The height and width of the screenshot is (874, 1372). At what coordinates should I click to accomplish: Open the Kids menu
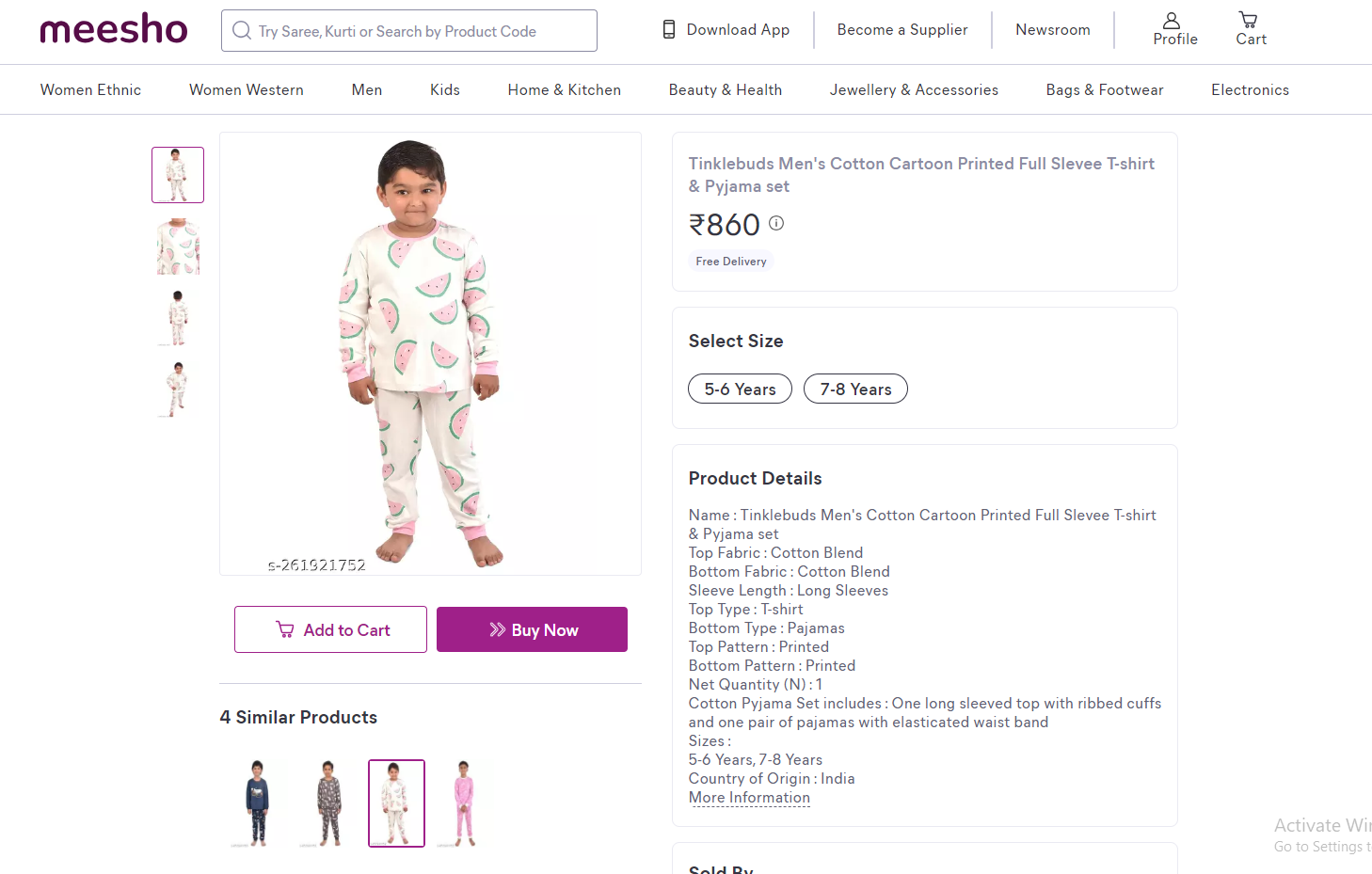444,90
